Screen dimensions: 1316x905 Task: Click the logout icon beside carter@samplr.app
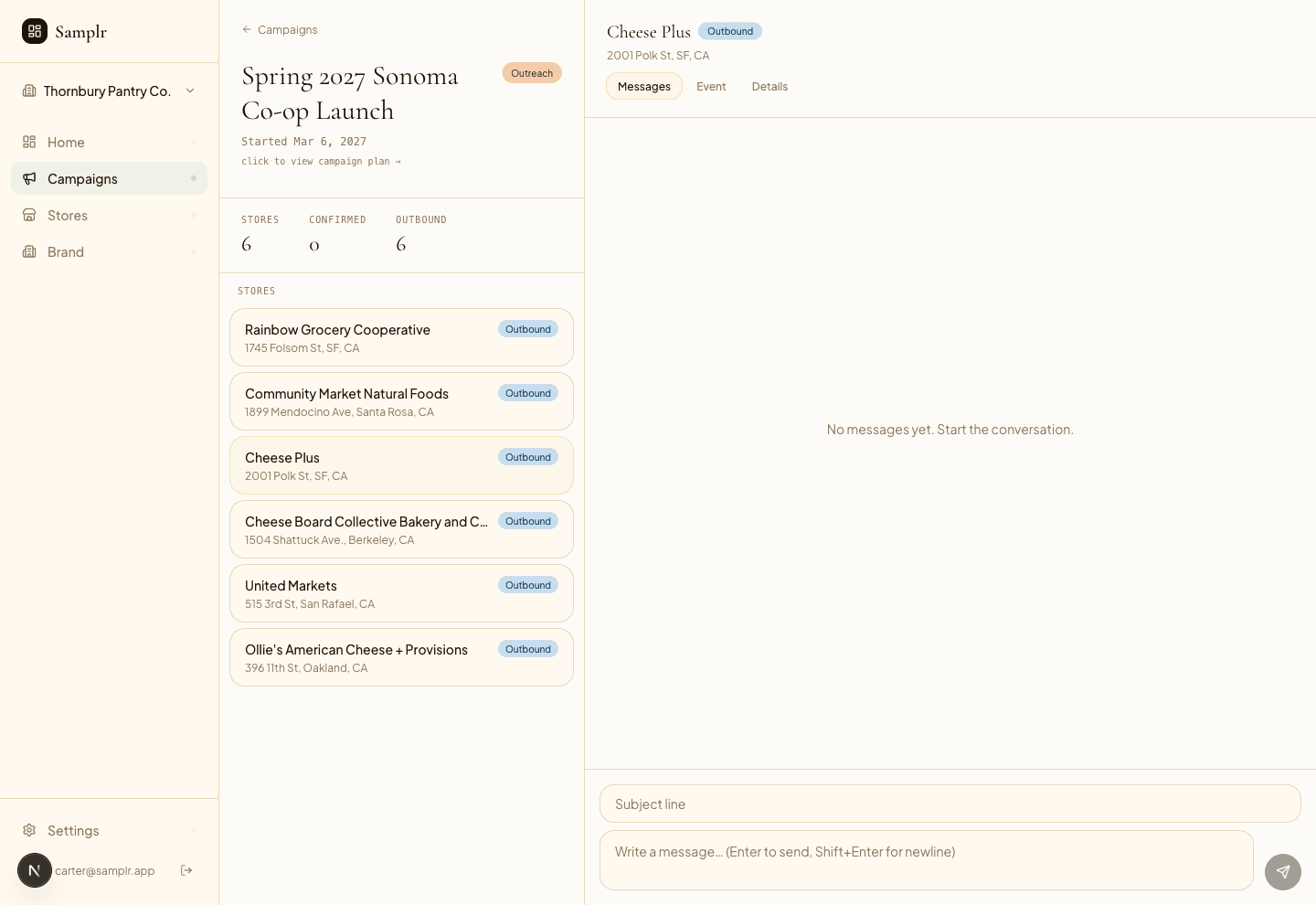pyautogui.click(x=186, y=870)
